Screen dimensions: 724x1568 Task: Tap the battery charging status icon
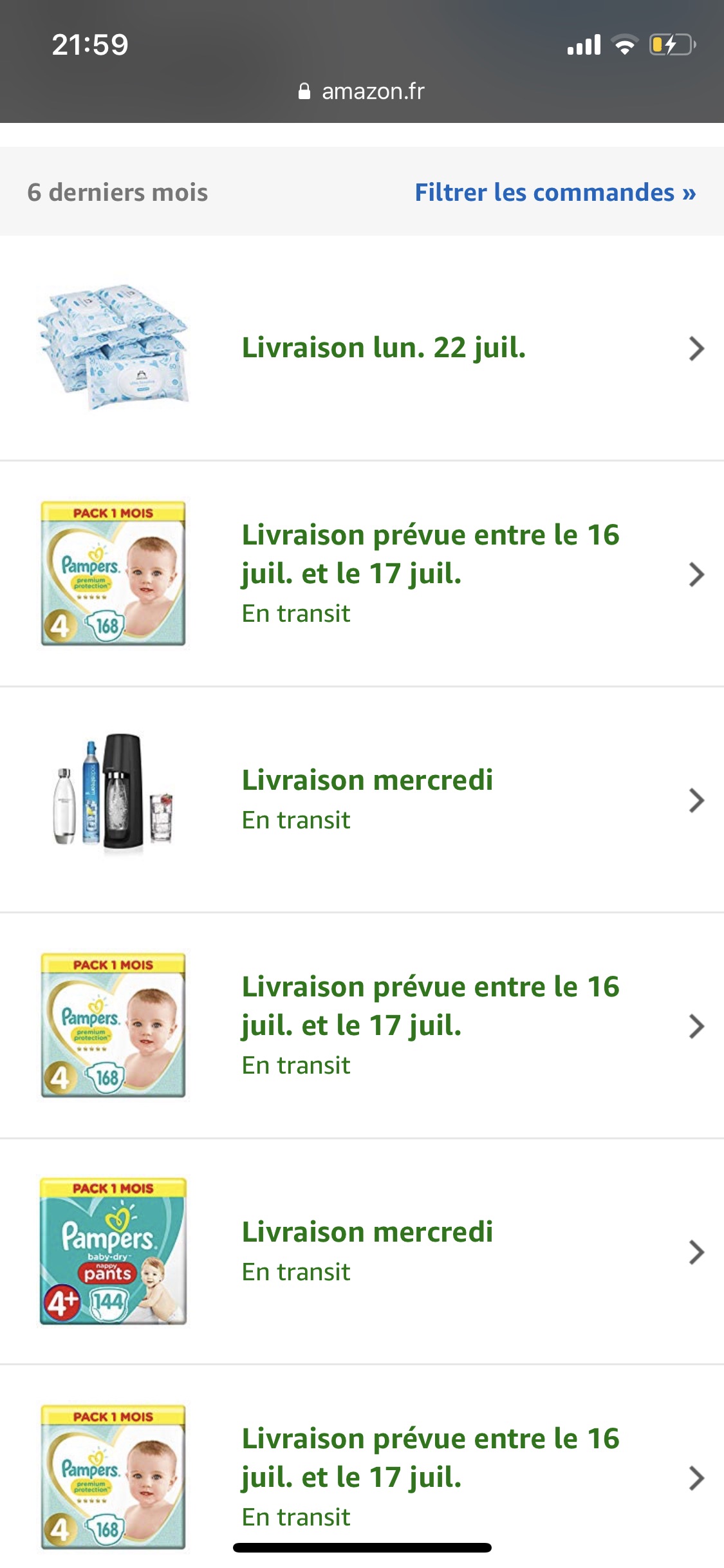(673, 45)
